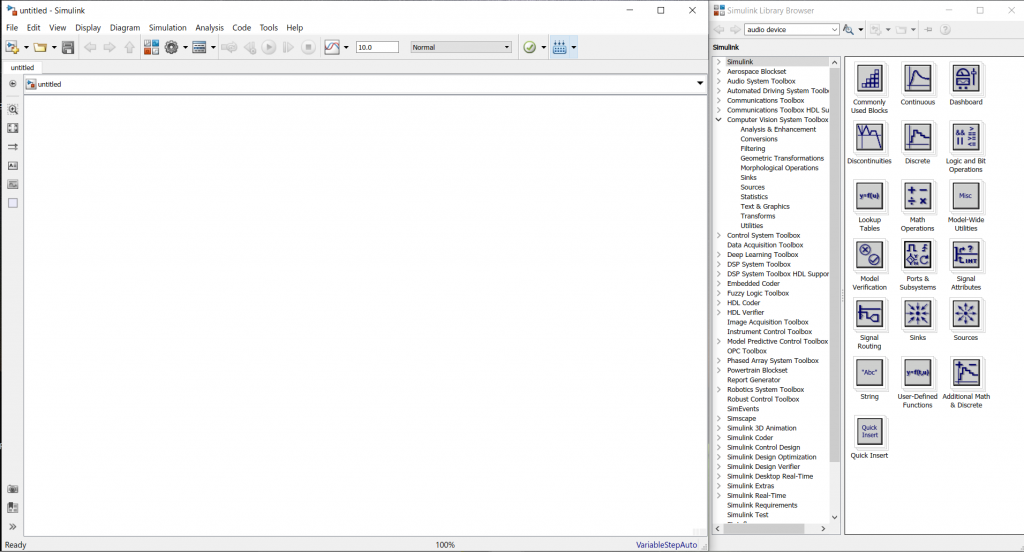Screen dimensions: 1024x552
Task: Open the Signal Routing library
Action: pos(869,314)
